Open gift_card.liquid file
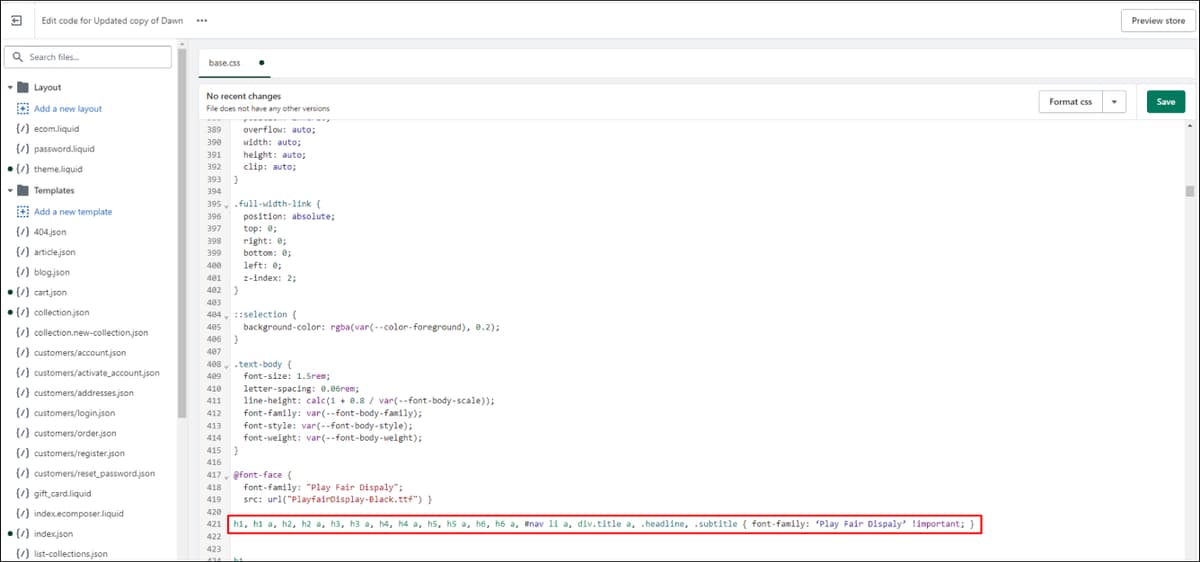 click(x=62, y=493)
